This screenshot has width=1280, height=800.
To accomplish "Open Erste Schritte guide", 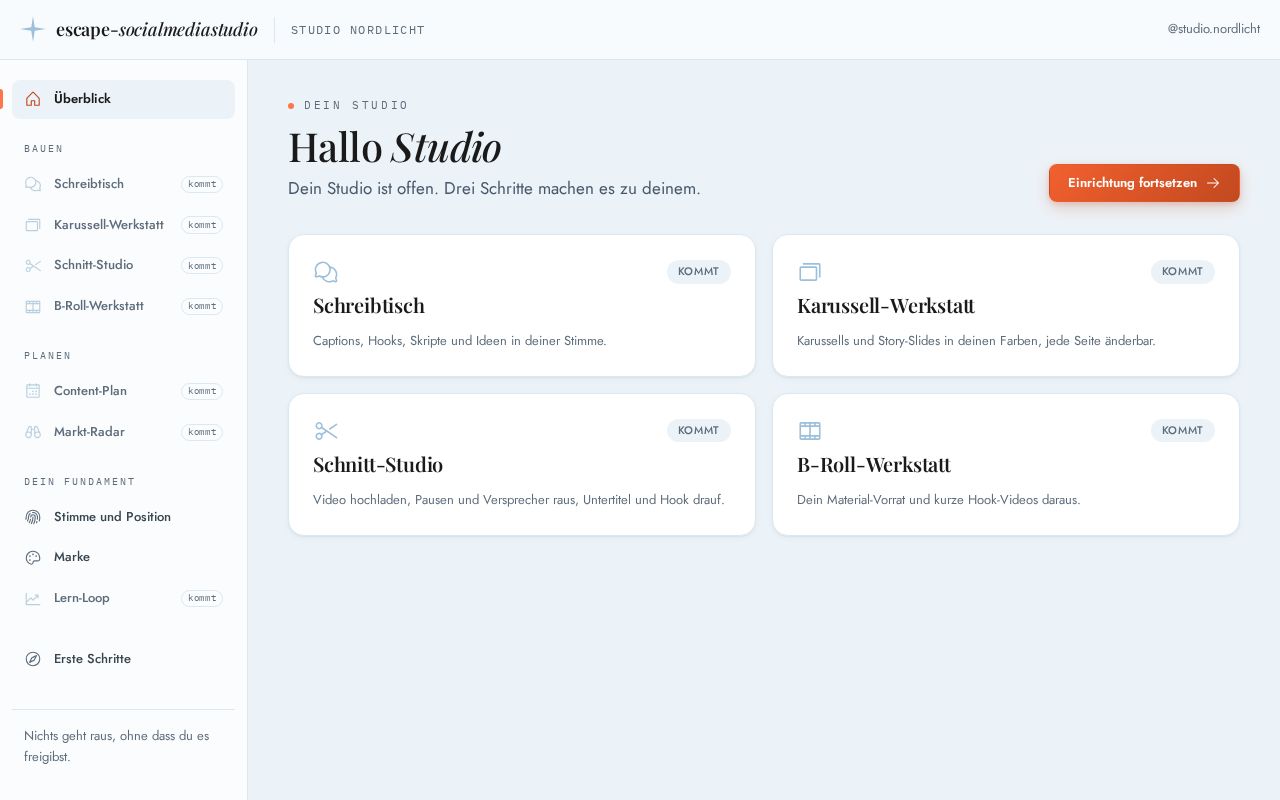I will tap(123, 659).
